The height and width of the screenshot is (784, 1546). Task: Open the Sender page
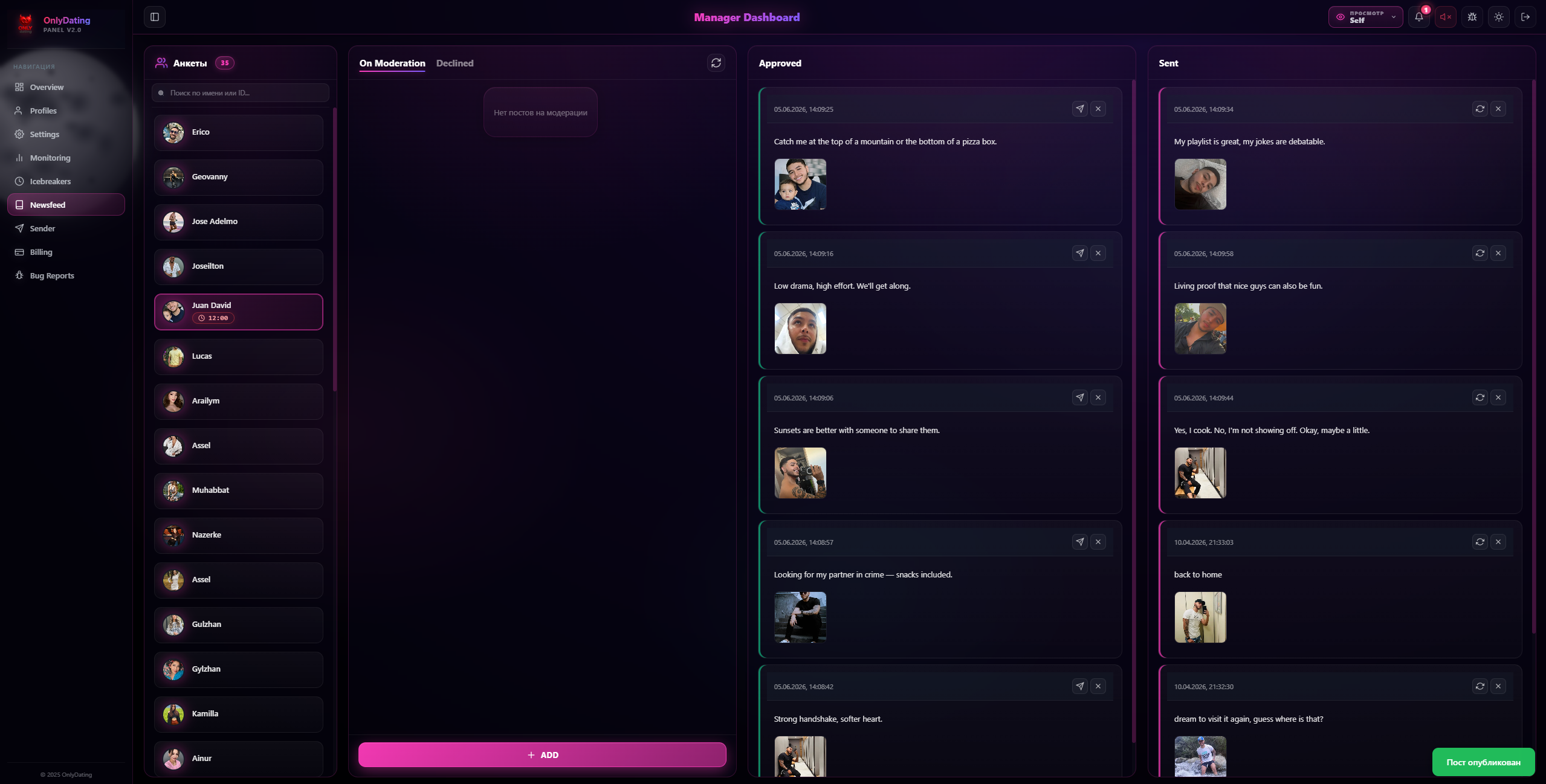pyautogui.click(x=66, y=228)
